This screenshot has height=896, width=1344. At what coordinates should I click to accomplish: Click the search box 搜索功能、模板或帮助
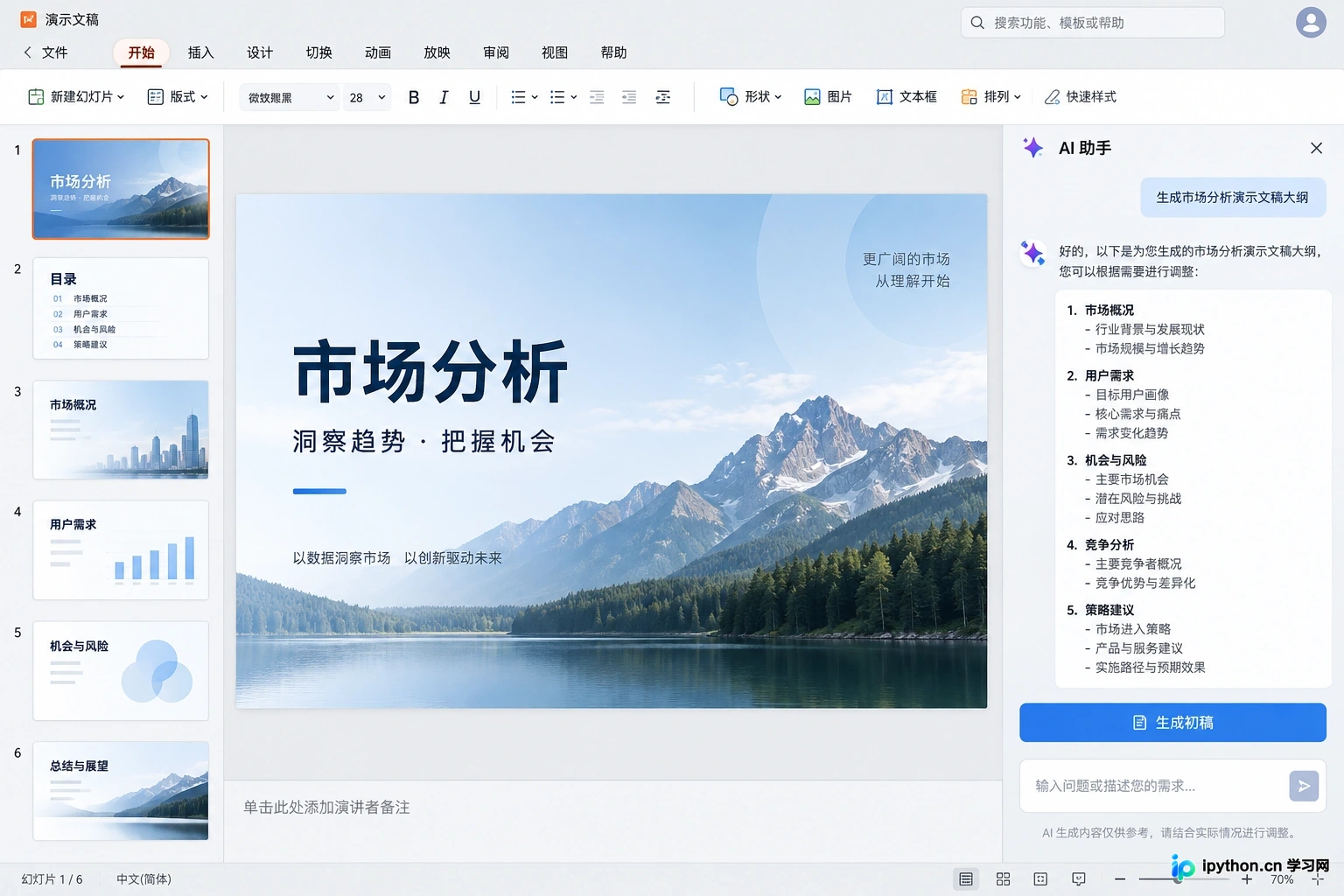point(1093,23)
